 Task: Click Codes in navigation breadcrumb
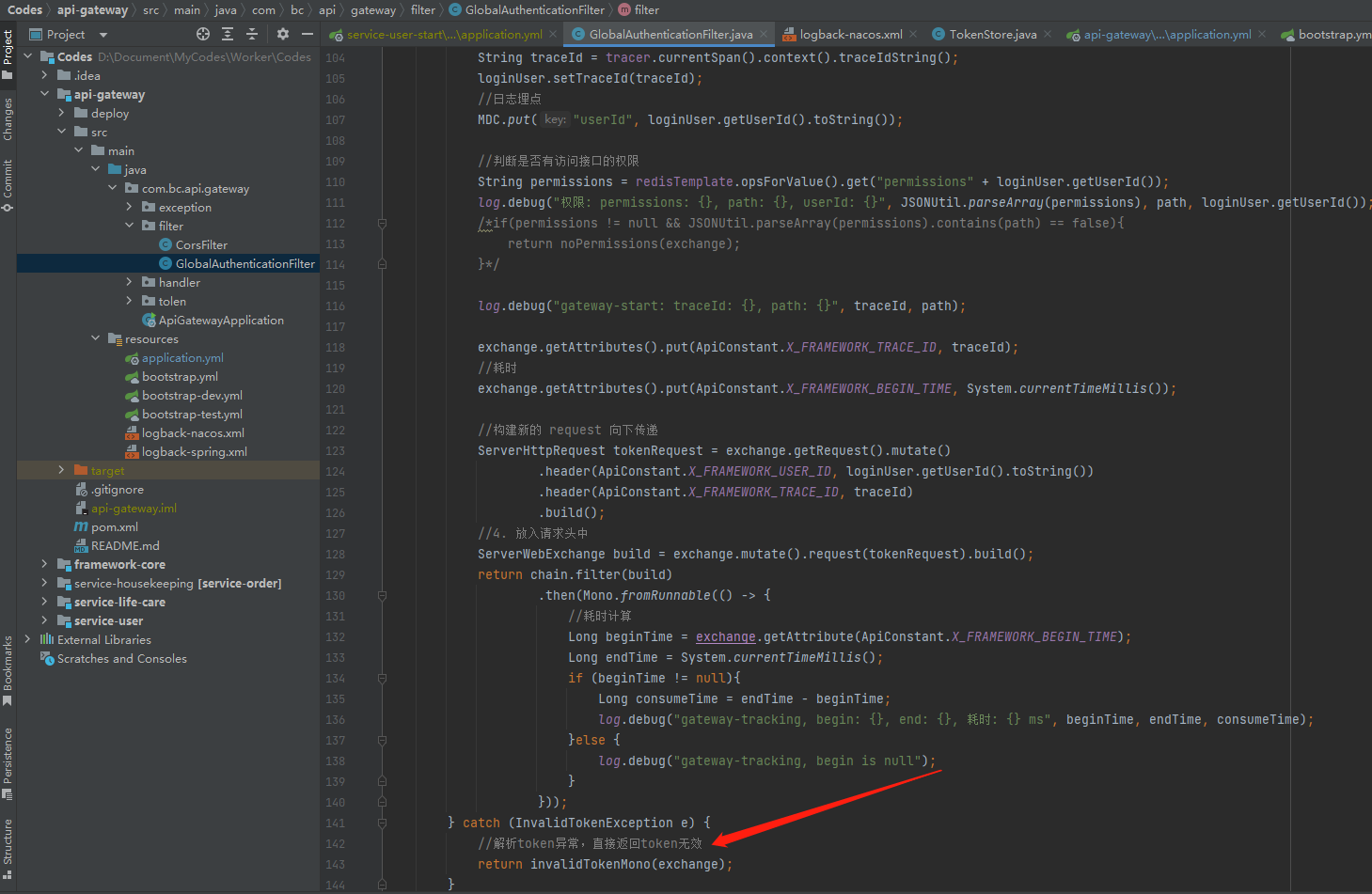(x=25, y=9)
